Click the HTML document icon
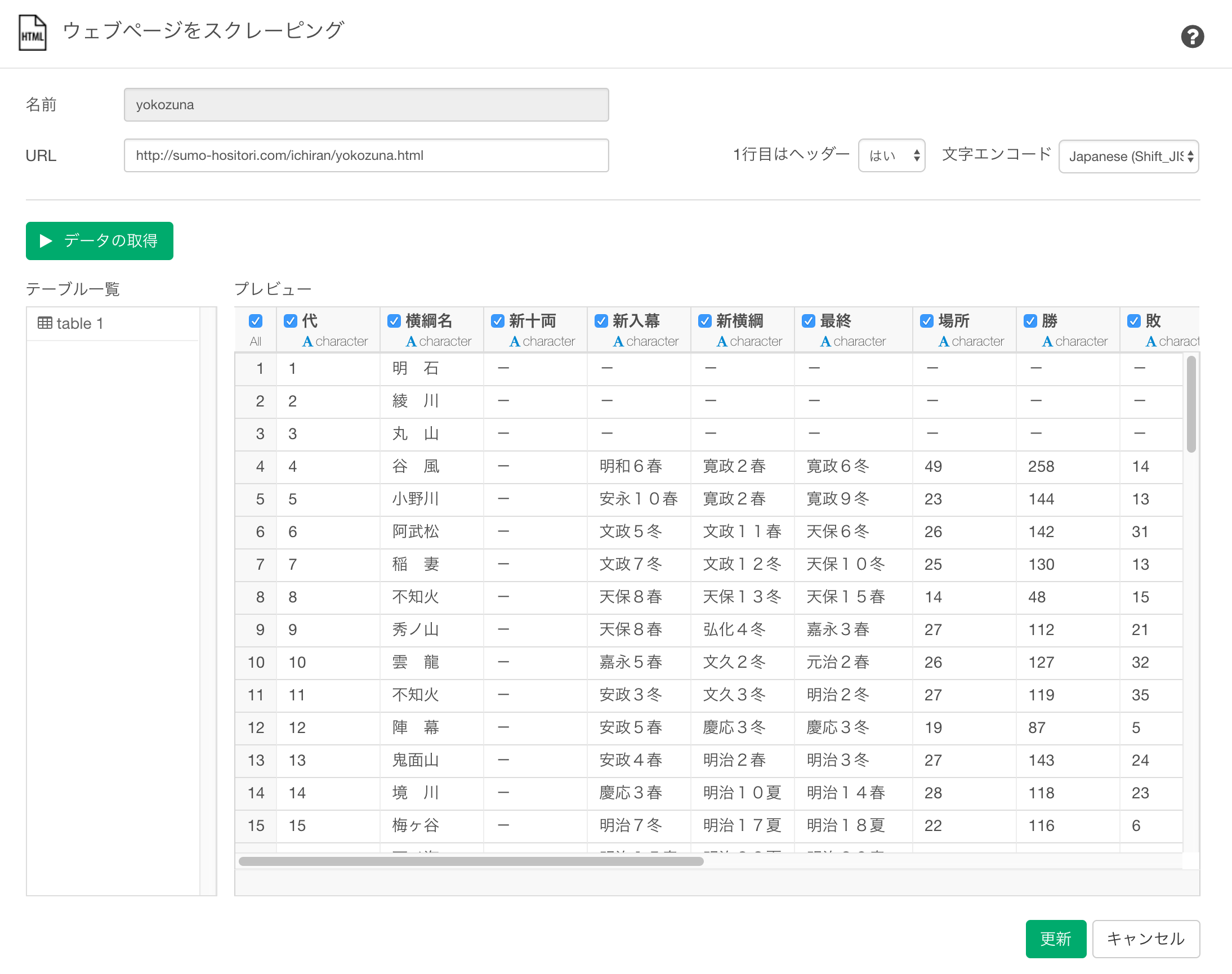This screenshot has width=1232, height=974. coord(33,34)
